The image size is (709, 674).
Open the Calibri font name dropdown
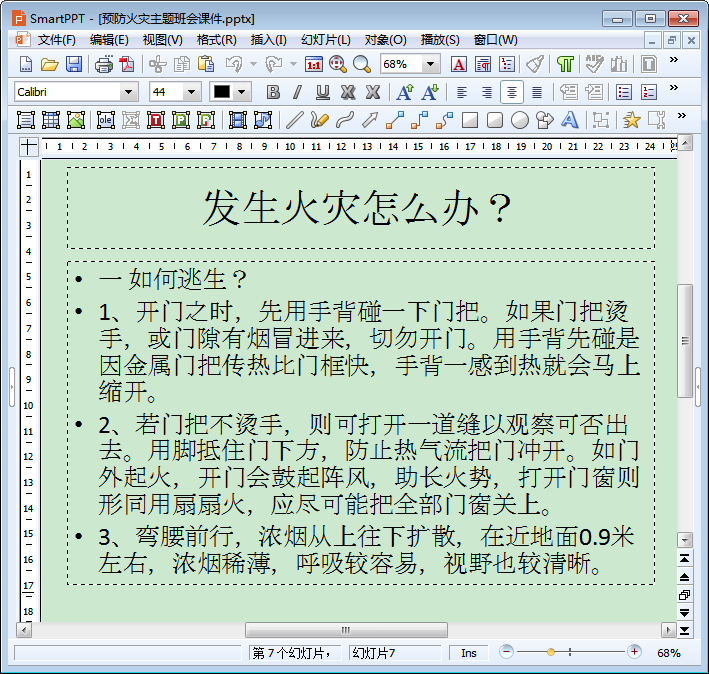(129, 92)
